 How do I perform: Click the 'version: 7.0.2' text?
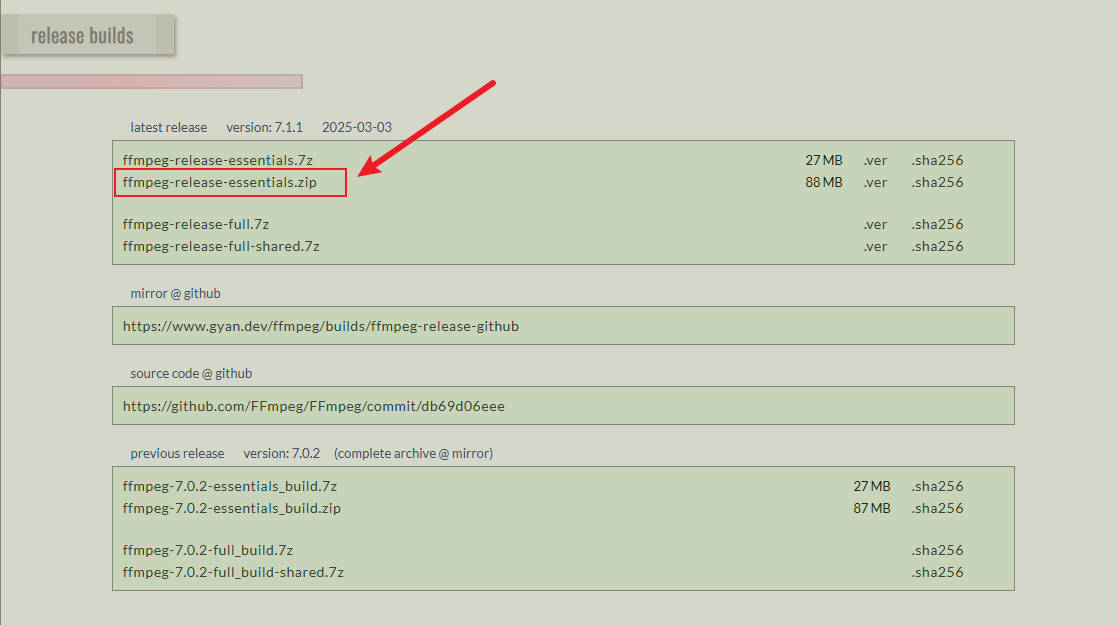pyautogui.click(x=282, y=453)
